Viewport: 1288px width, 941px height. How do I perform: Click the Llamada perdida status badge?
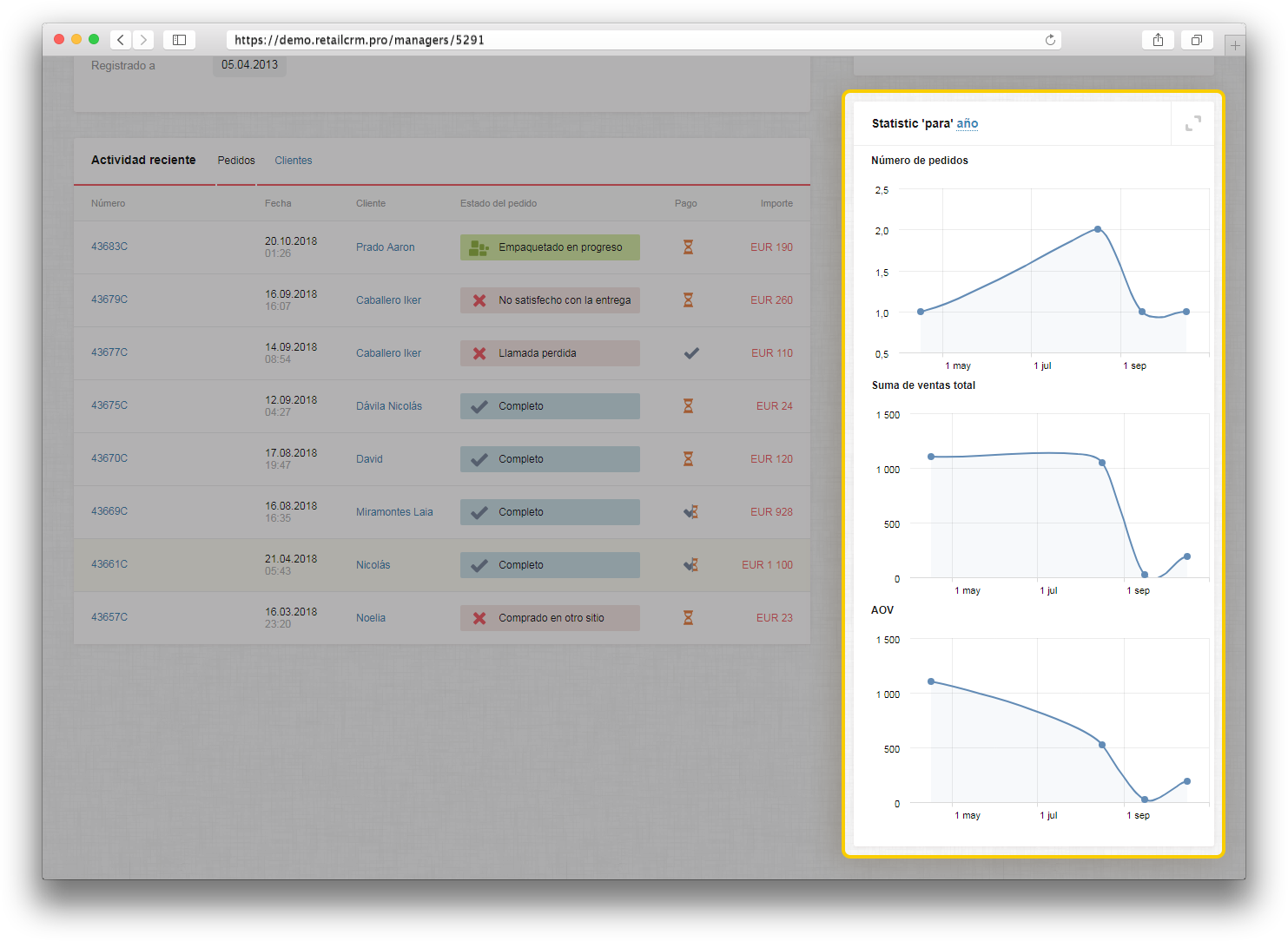coord(550,353)
